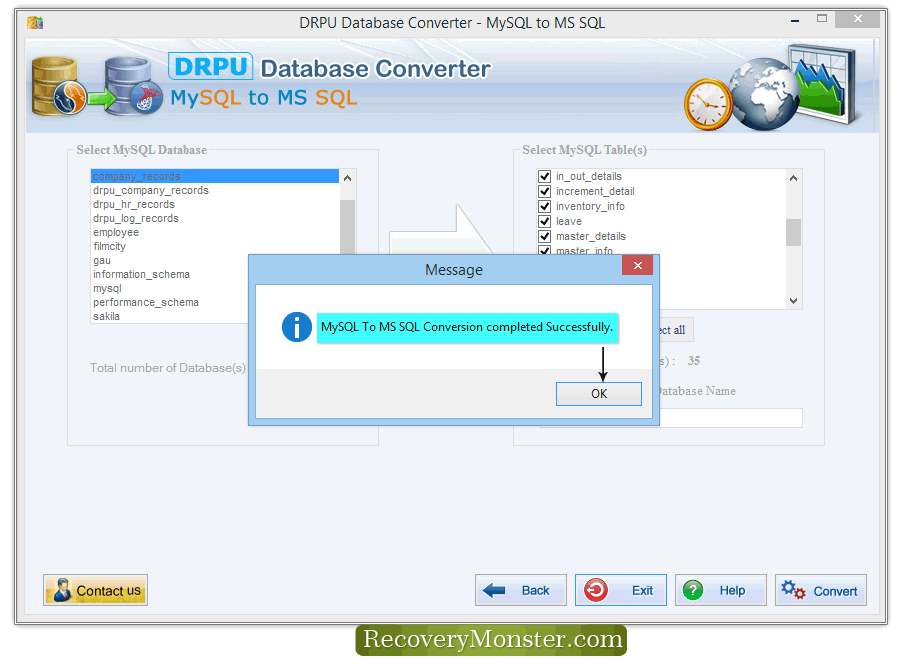Toggle the master_details checkbox
Image resolution: width=900 pixels, height=658 pixels.
coord(544,236)
